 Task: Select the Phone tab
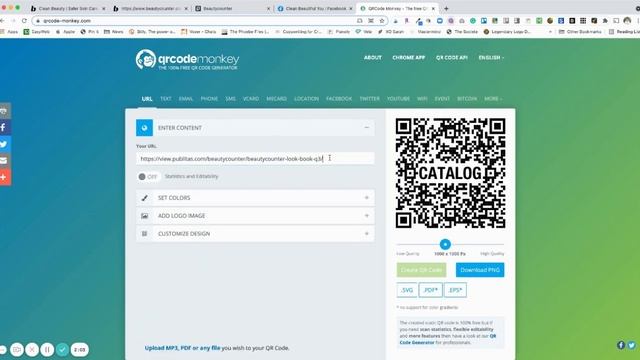(x=209, y=99)
